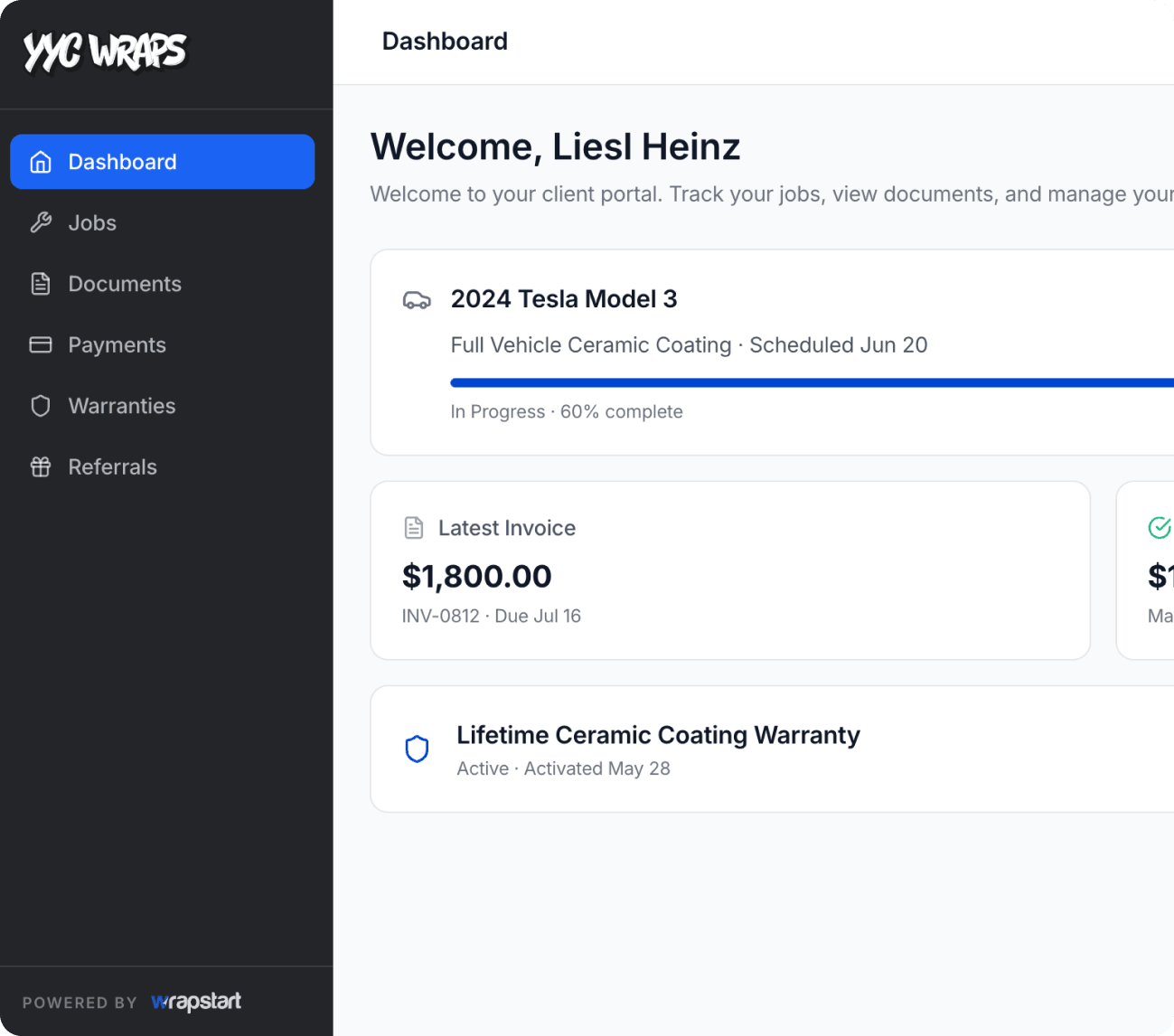
Task: Navigate to Payments
Action: click(163, 344)
